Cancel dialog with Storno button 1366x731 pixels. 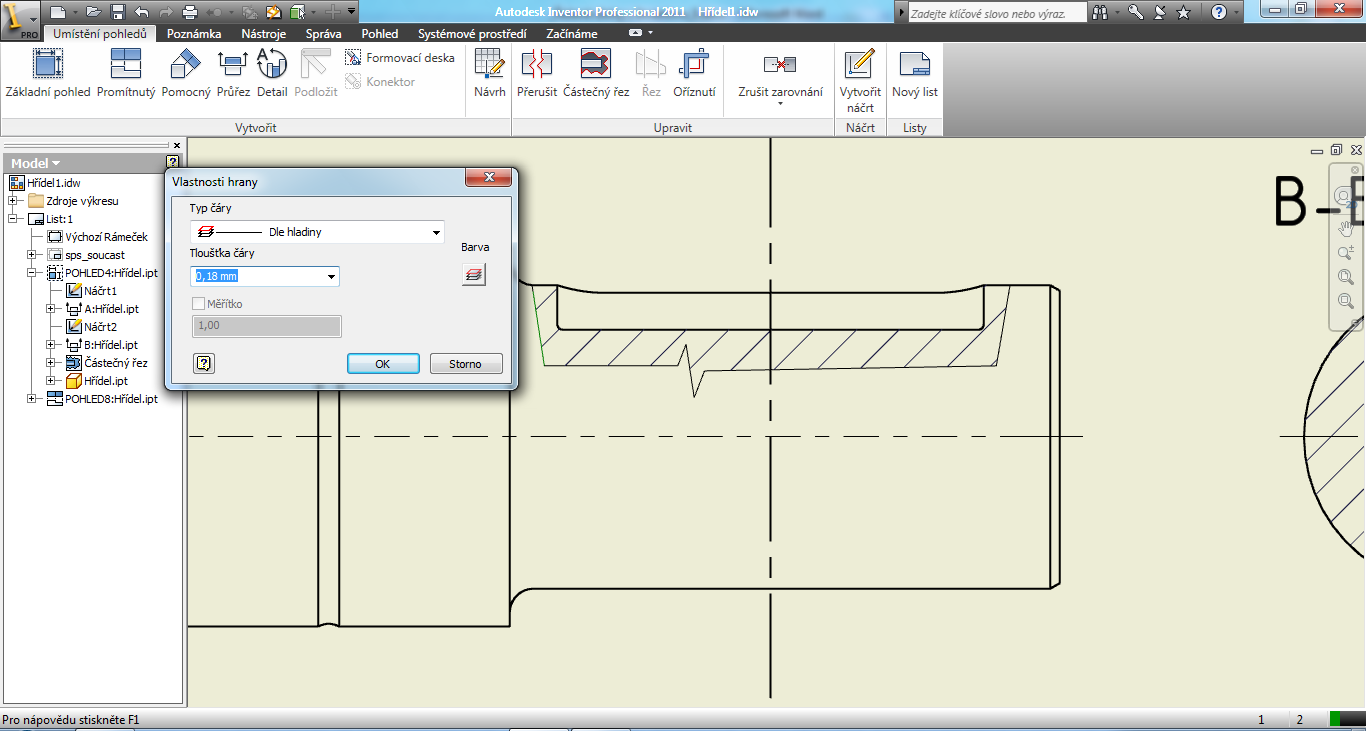466,364
